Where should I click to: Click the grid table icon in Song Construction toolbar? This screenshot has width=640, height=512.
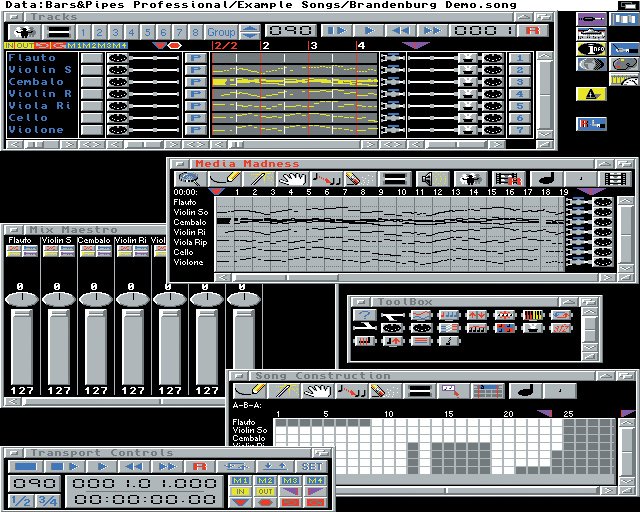pyautogui.click(x=488, y=391)
